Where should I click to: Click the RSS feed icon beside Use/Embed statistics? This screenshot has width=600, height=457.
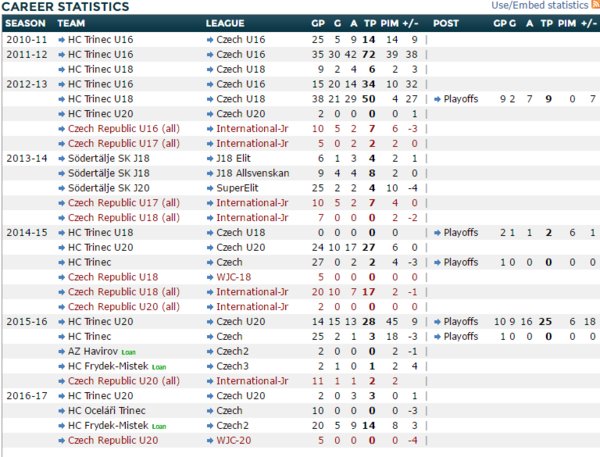[x=596, y=5]
